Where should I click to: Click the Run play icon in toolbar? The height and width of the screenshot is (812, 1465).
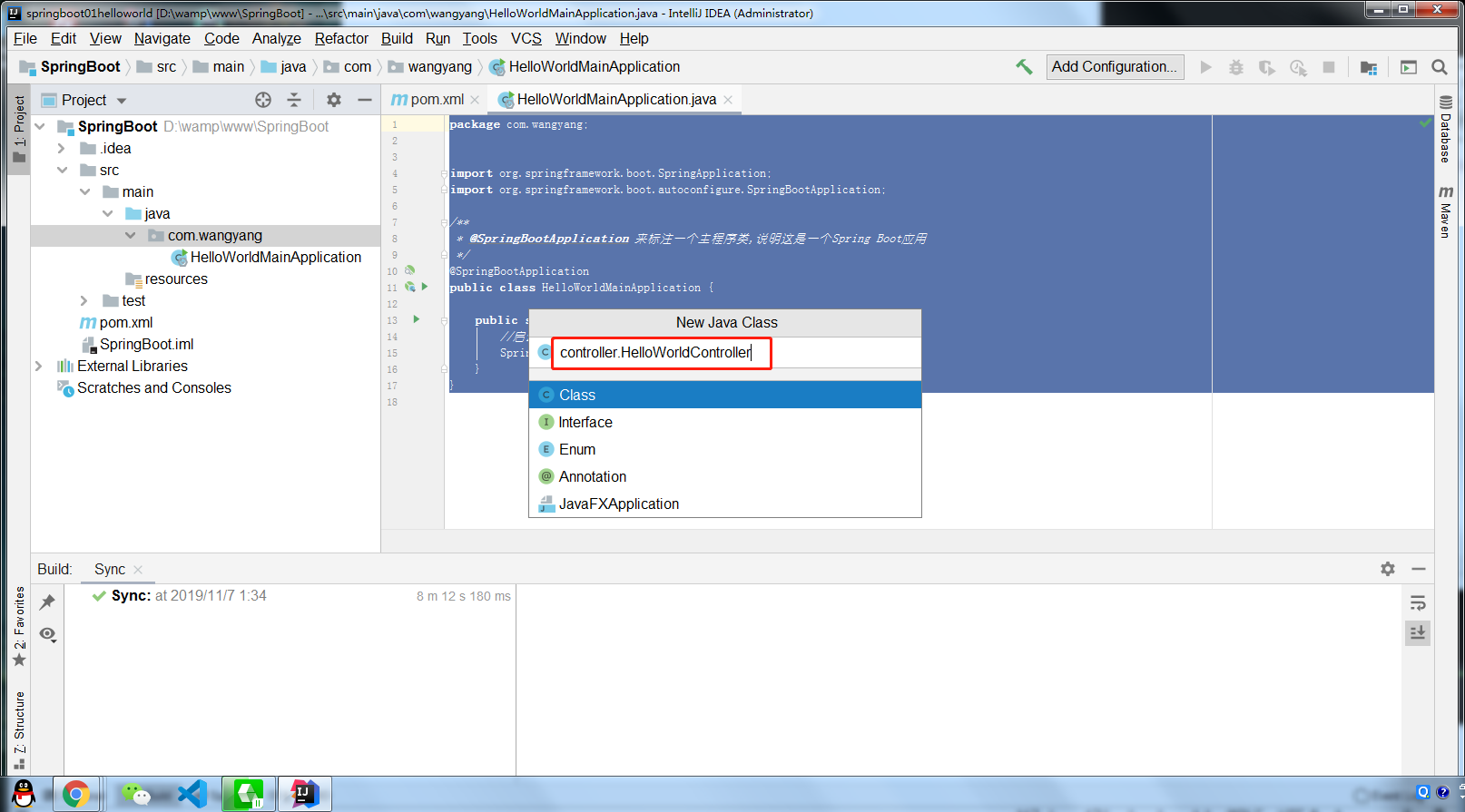coord(1205,67)
